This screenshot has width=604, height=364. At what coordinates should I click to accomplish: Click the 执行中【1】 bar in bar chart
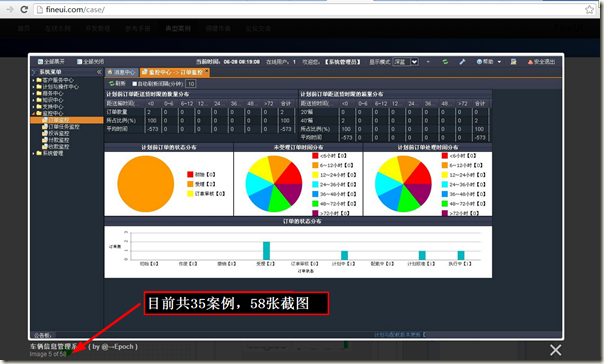[461, 255]
